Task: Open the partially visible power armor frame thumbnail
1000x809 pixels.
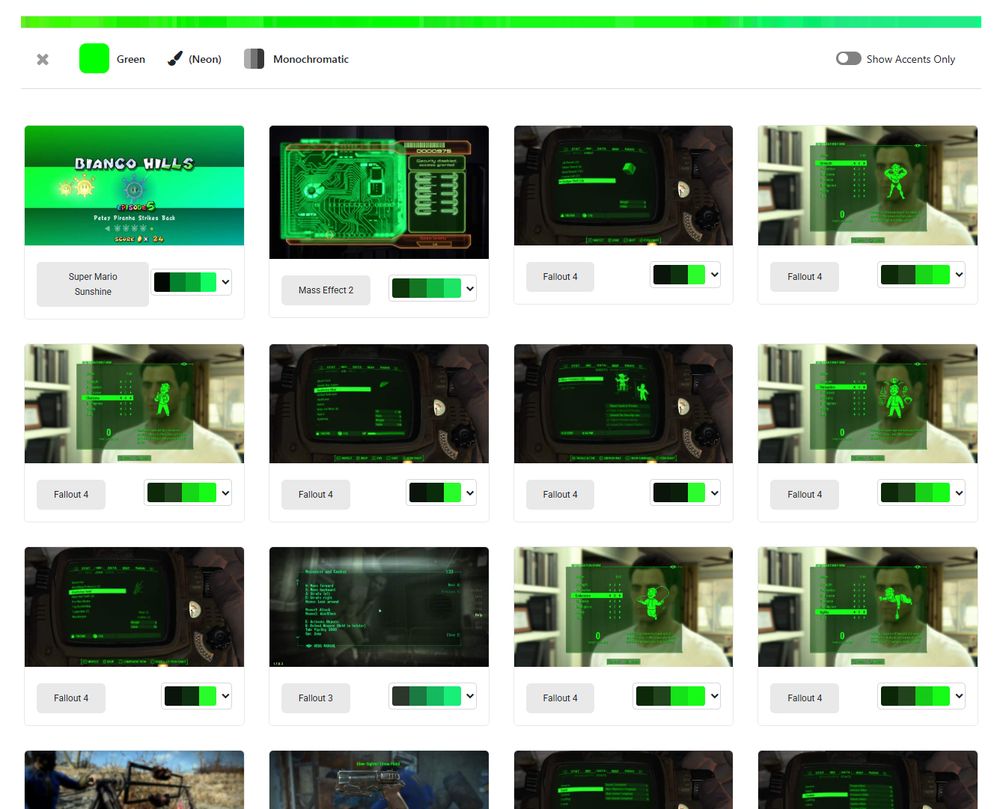Action: coord(134,780)
